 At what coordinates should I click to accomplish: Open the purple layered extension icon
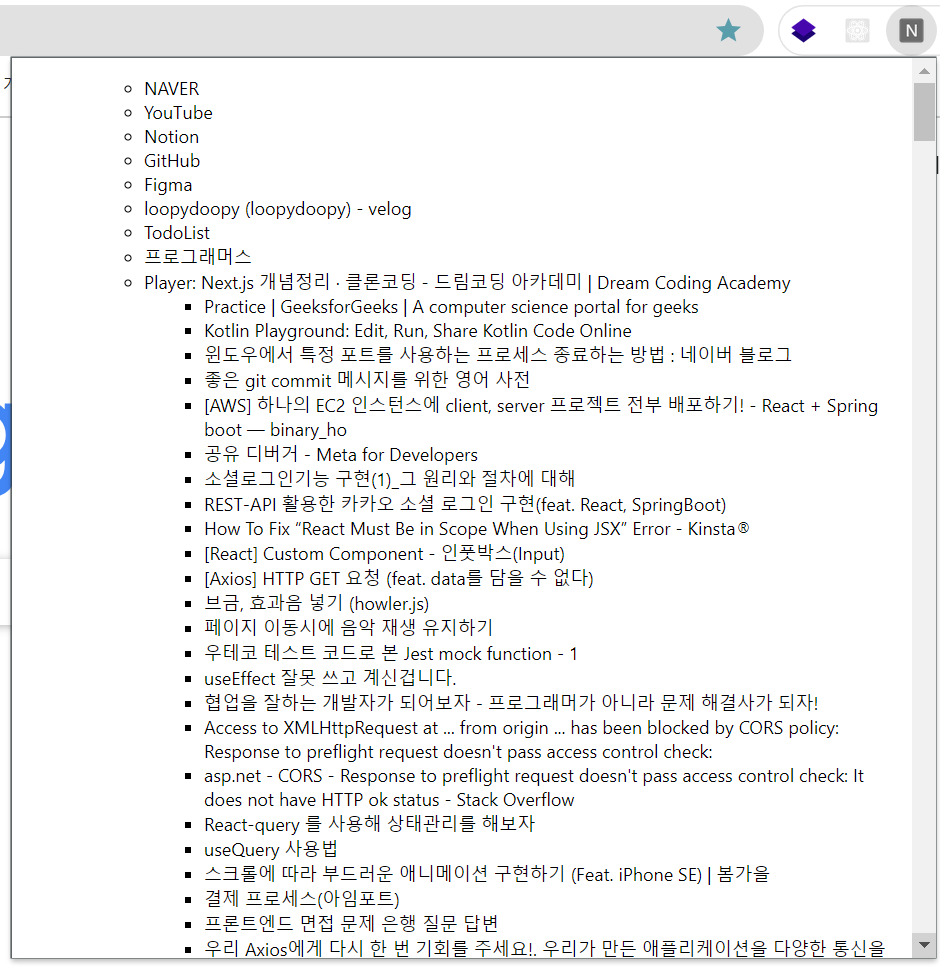(803, 30)
